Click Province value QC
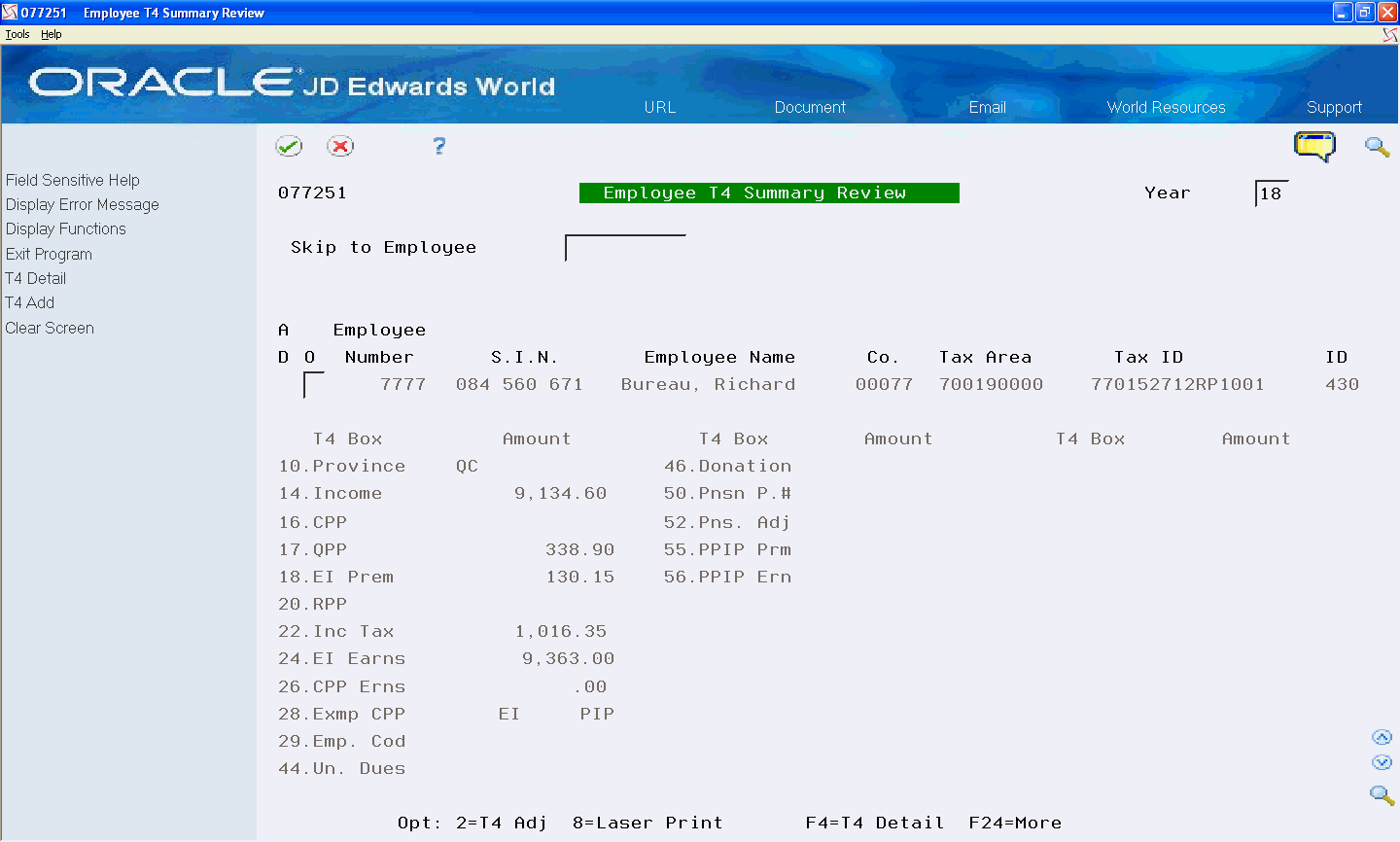This screenshot has height=842, width=1400. 467,467
